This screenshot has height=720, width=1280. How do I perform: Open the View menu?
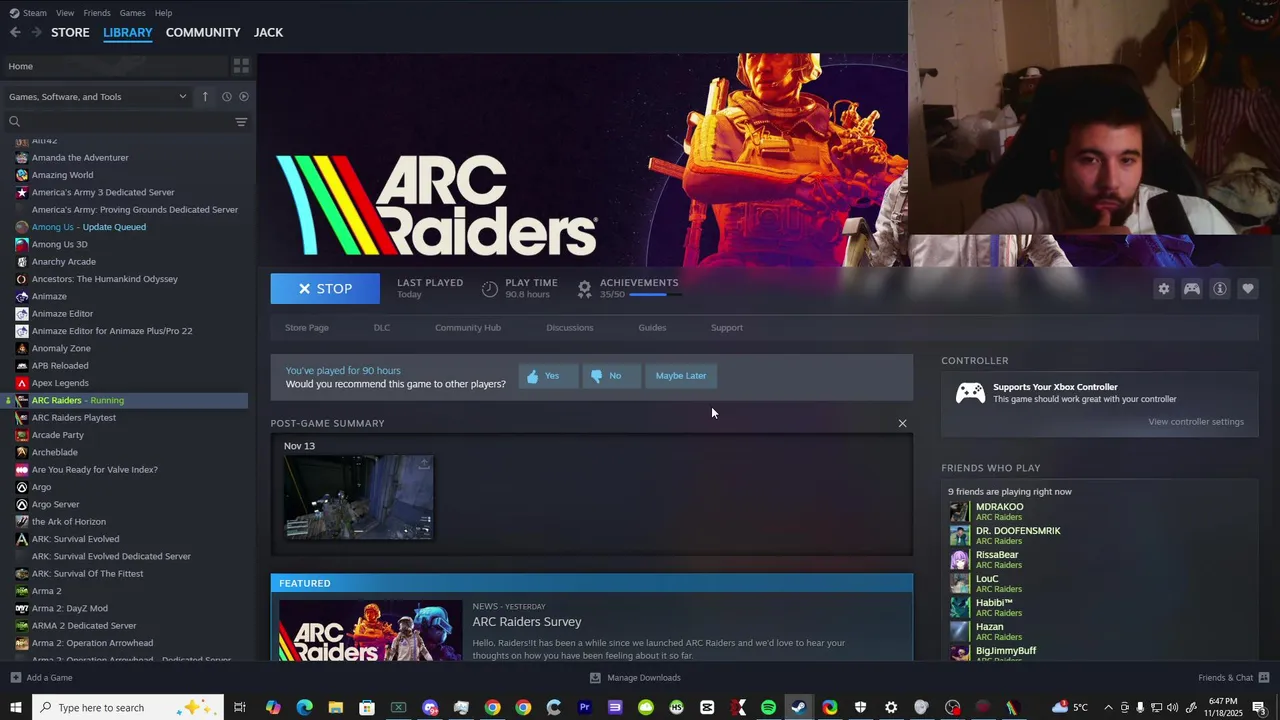point(65,13)
